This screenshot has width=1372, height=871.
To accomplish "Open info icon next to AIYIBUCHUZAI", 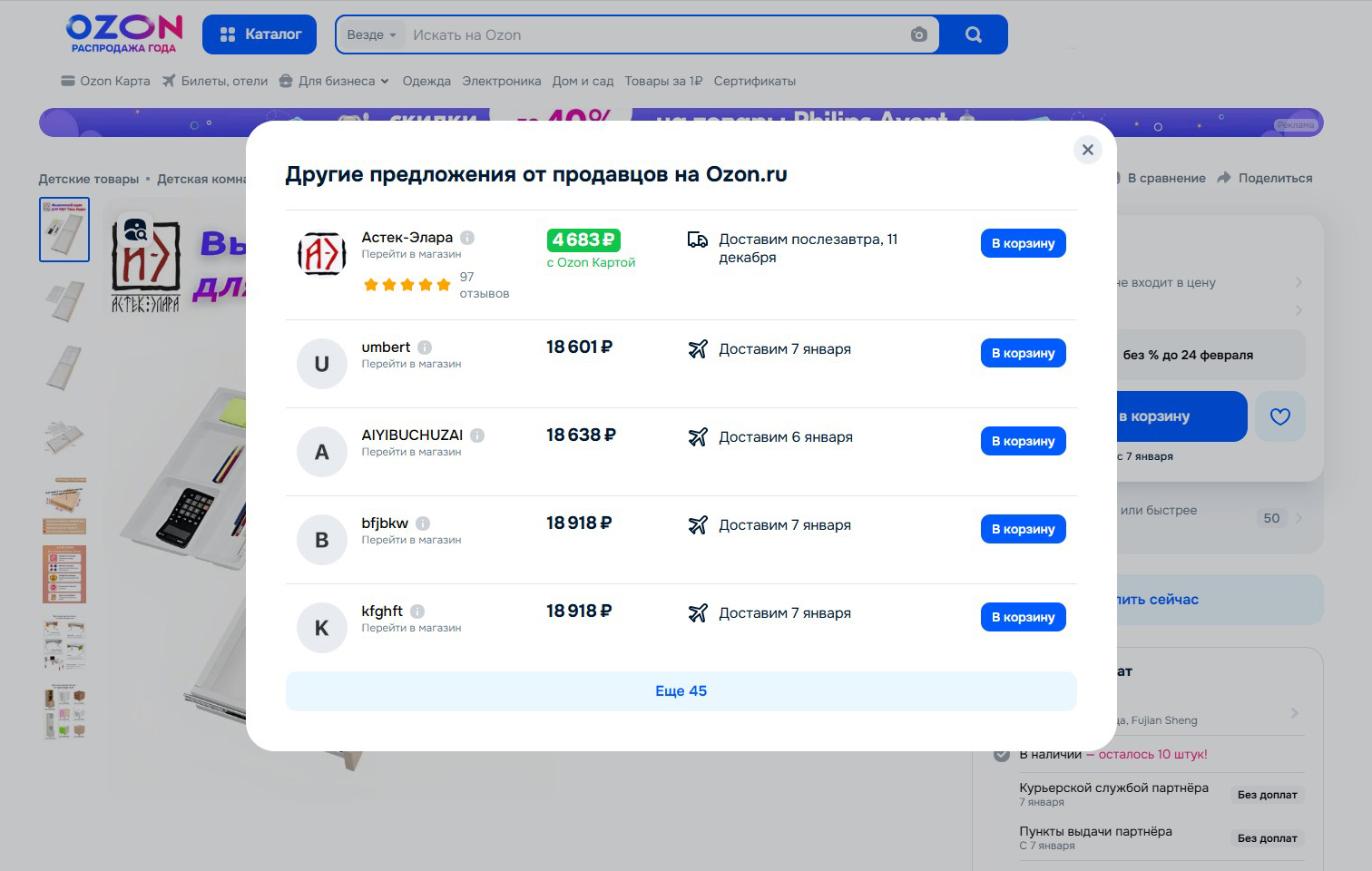I will [477, 435].
